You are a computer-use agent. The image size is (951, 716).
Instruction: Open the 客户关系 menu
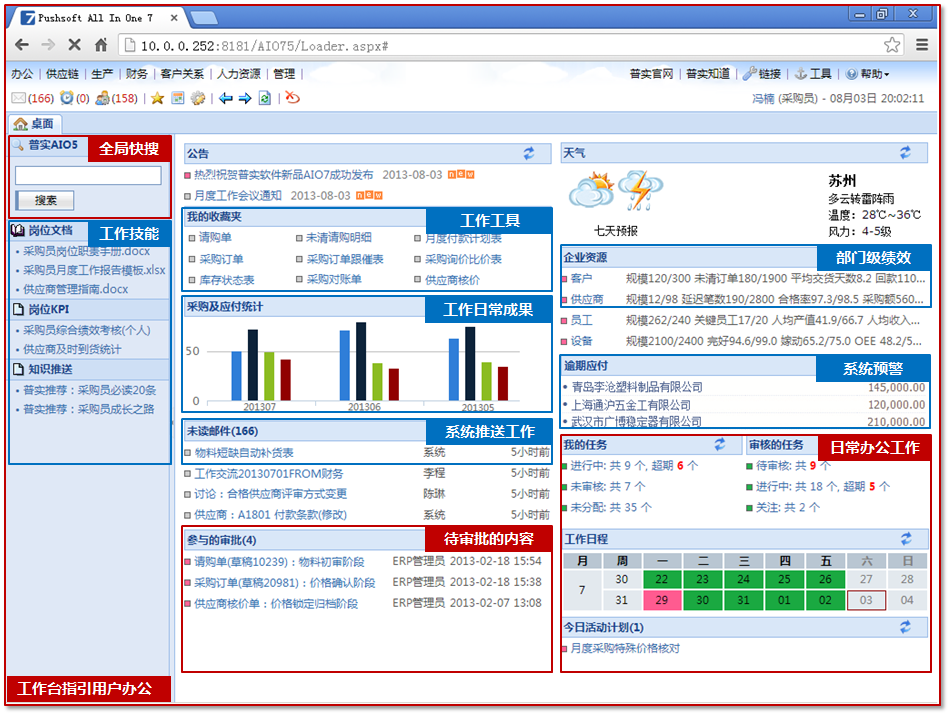[182, 74]
